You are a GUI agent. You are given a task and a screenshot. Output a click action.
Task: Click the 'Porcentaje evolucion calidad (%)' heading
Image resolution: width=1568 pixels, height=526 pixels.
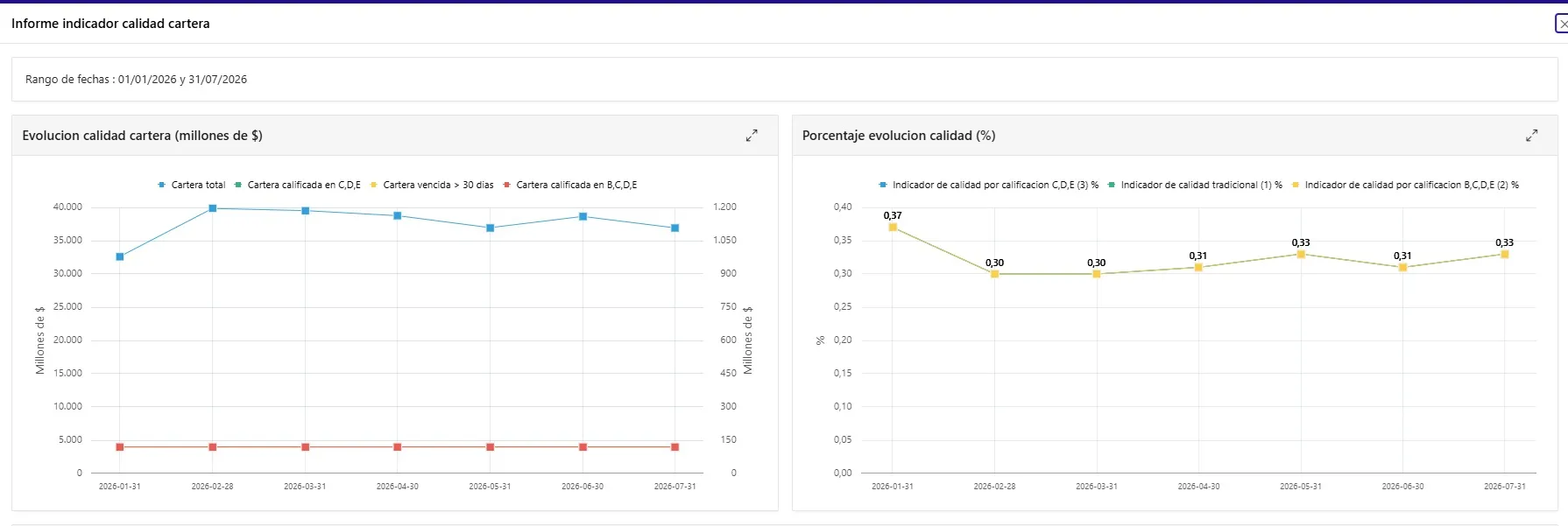(899, 136)
